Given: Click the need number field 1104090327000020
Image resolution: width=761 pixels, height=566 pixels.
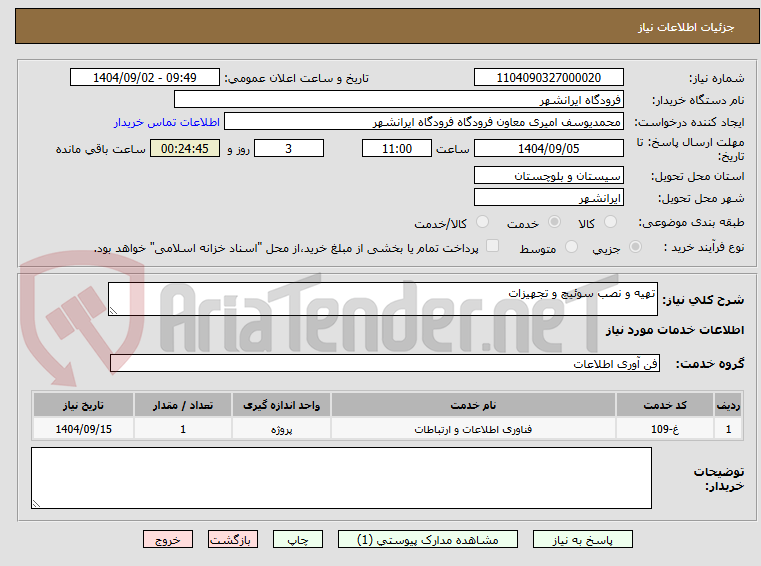Looking at the screenshot, I should pyautogui.click(x=549, y=78).
